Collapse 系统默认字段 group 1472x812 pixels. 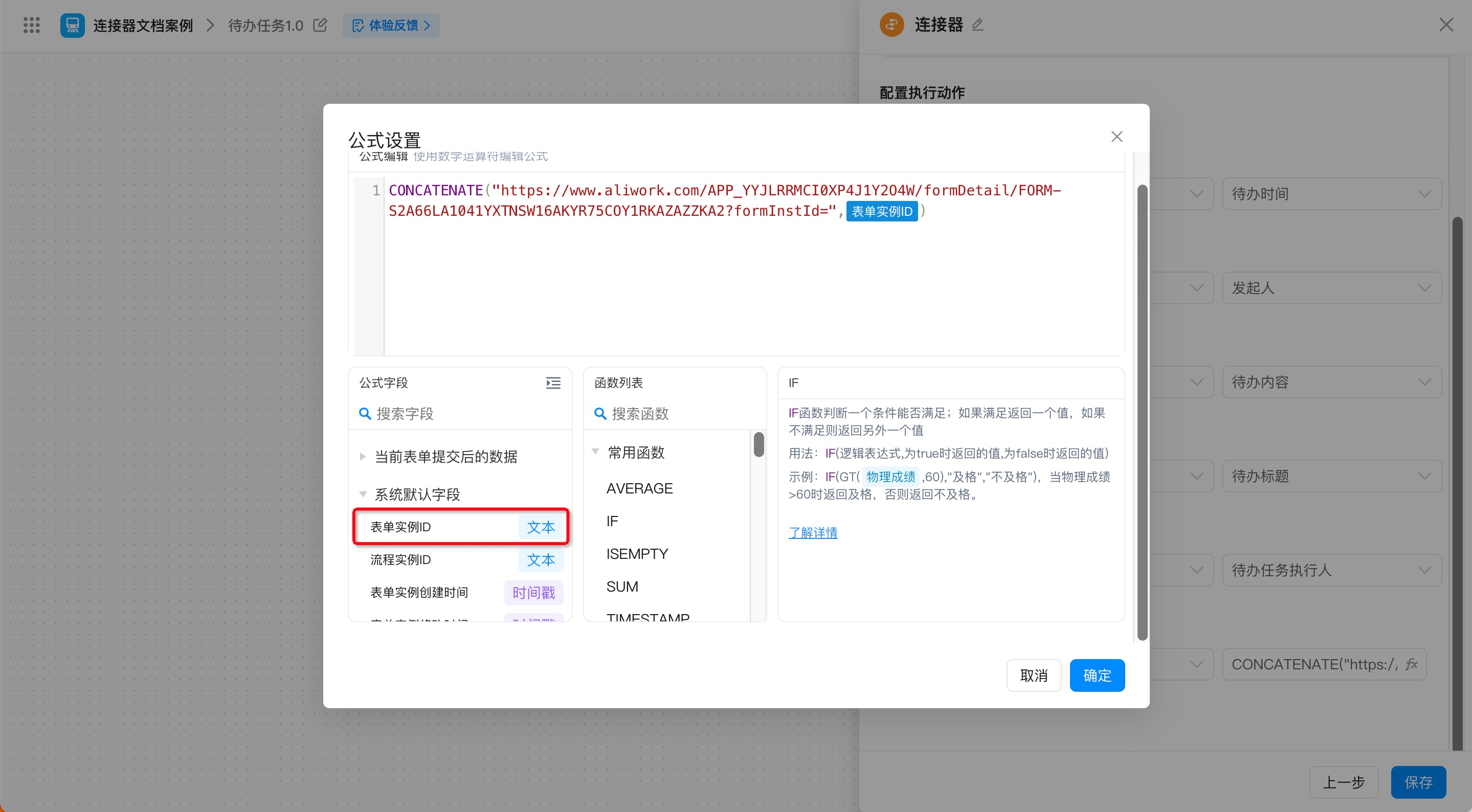point(362,494)
